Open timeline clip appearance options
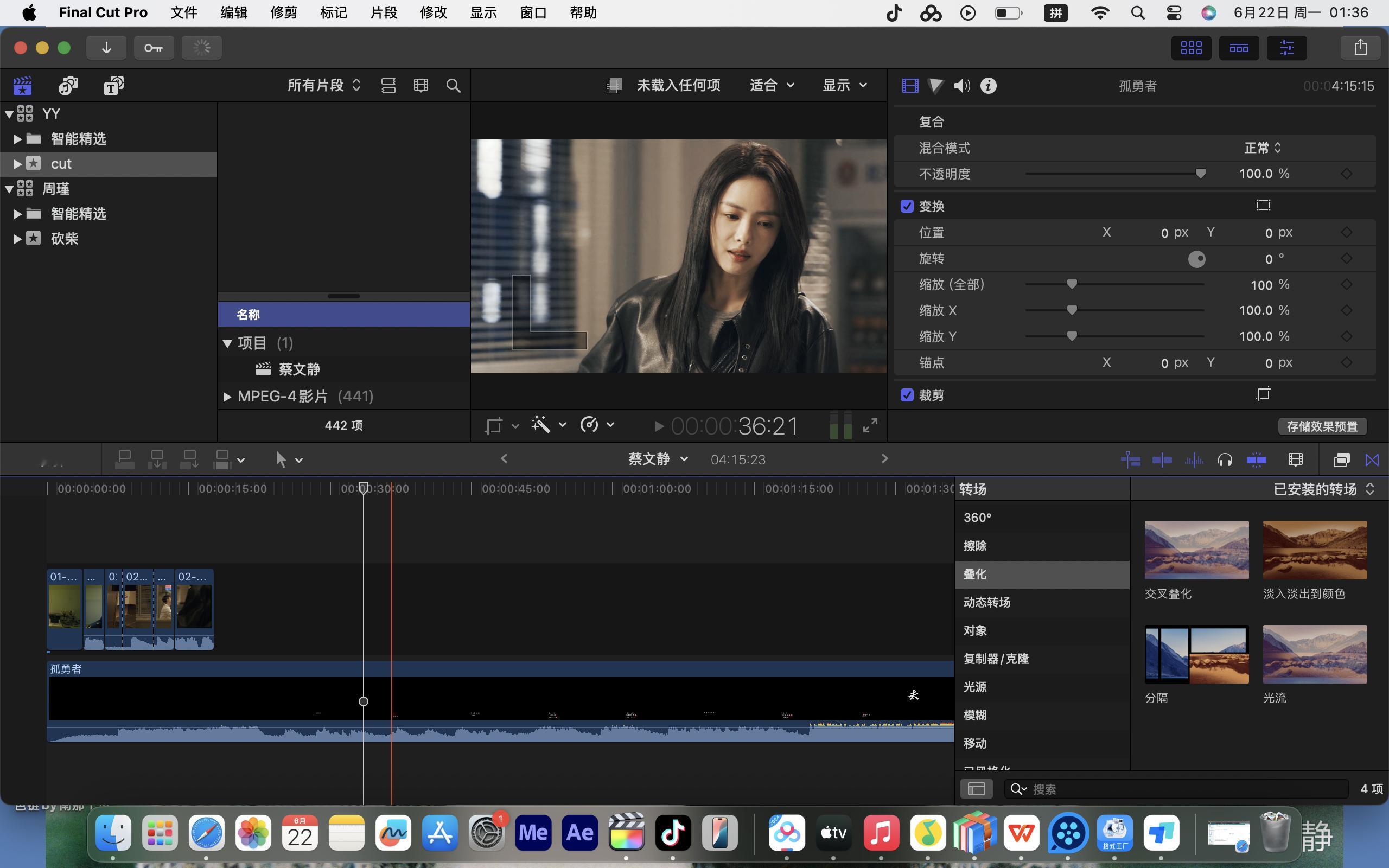 click(1296, 459)
